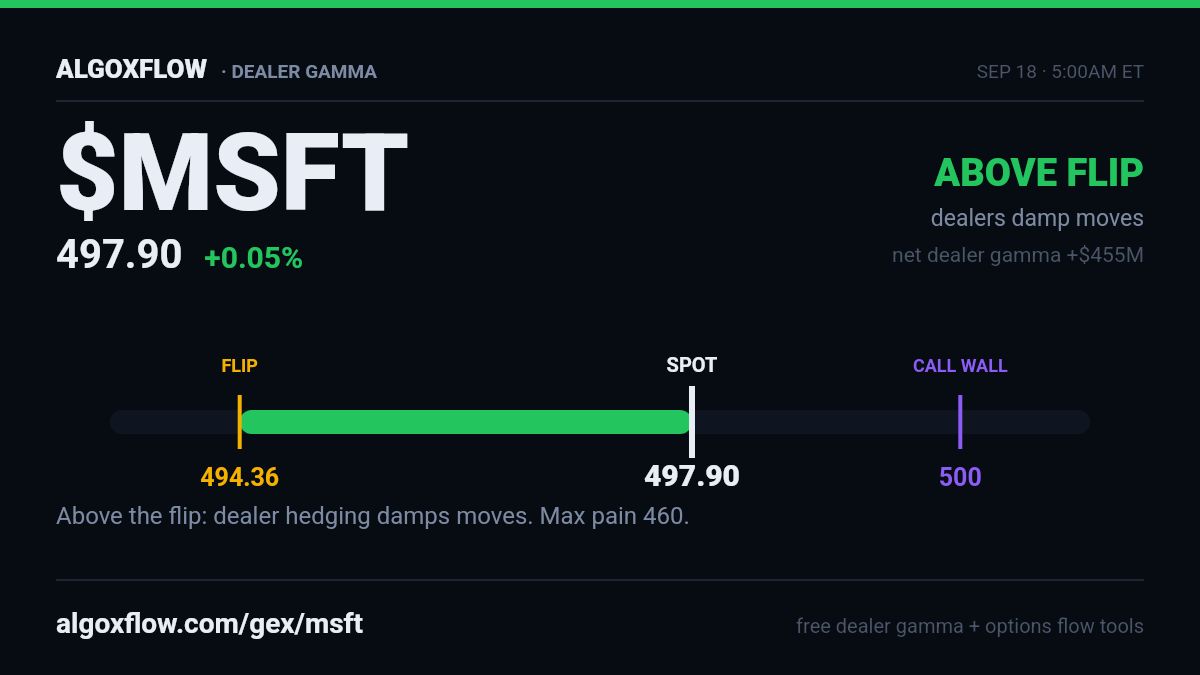Click the dealers damp moves subtitle
This screenshot has height=675, width=1200.
point(1037,218)
